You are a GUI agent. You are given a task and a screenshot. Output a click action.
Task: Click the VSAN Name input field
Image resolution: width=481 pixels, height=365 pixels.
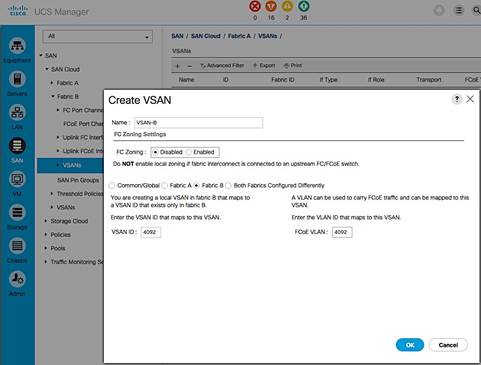[x=198, y=123]
